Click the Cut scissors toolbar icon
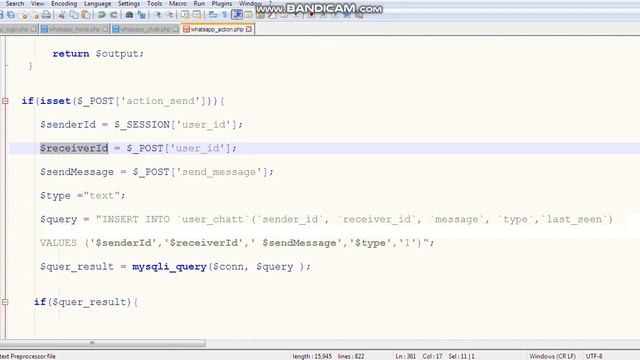640x360 pixels. pos(62,15)
